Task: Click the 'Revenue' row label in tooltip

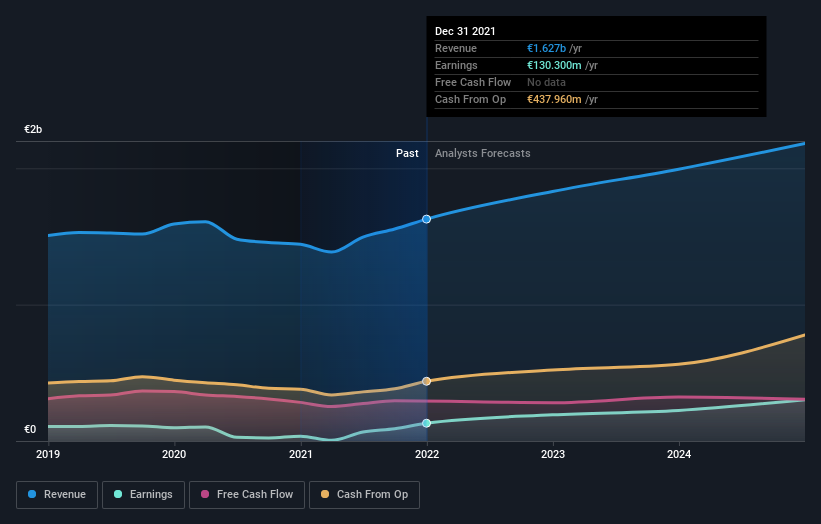Action: click(x=456, y=48)
